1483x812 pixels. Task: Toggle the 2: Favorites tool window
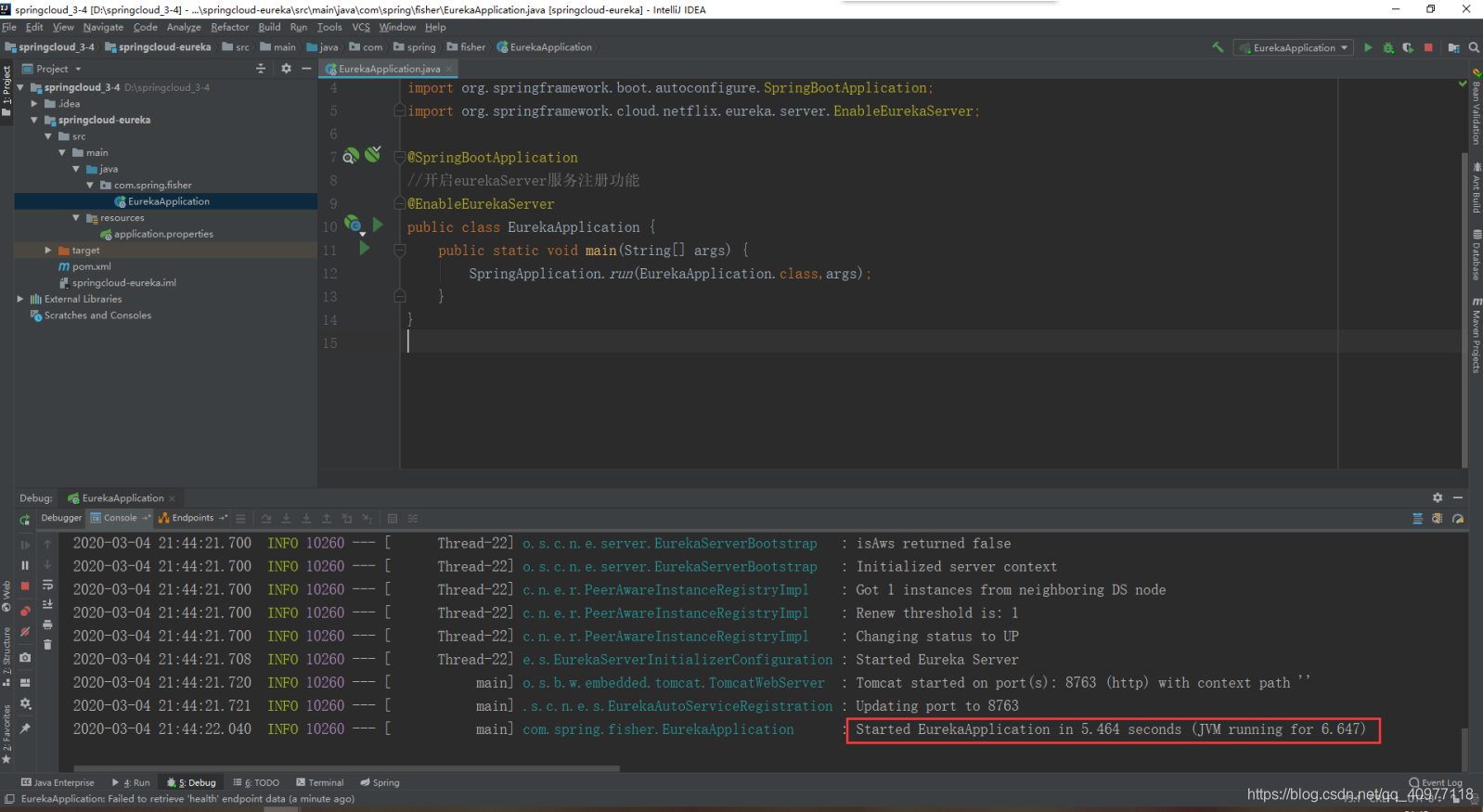tap(6, 734)
